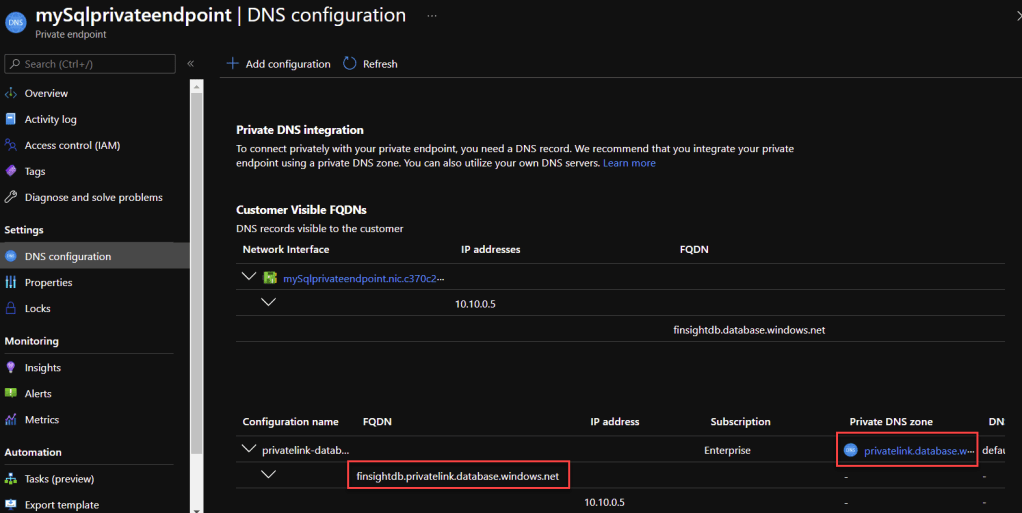Click the Overview icon in sidebar

pyautogui.click(x=11, y=93)
